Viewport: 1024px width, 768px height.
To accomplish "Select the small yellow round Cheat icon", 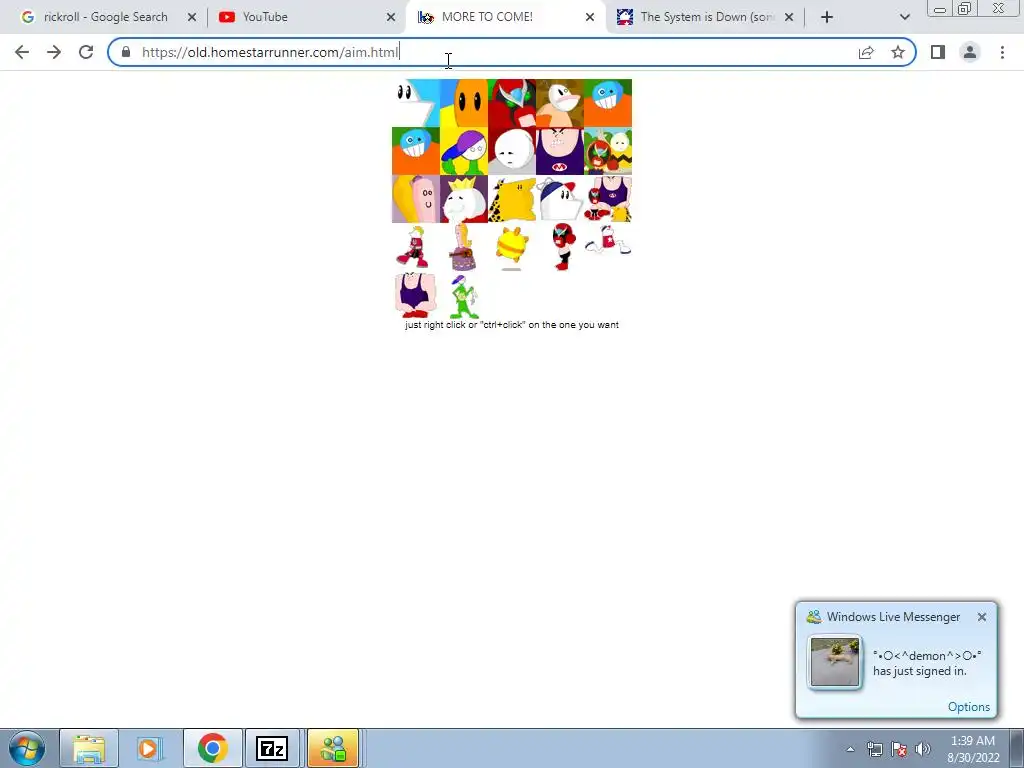I will point(511,246).
